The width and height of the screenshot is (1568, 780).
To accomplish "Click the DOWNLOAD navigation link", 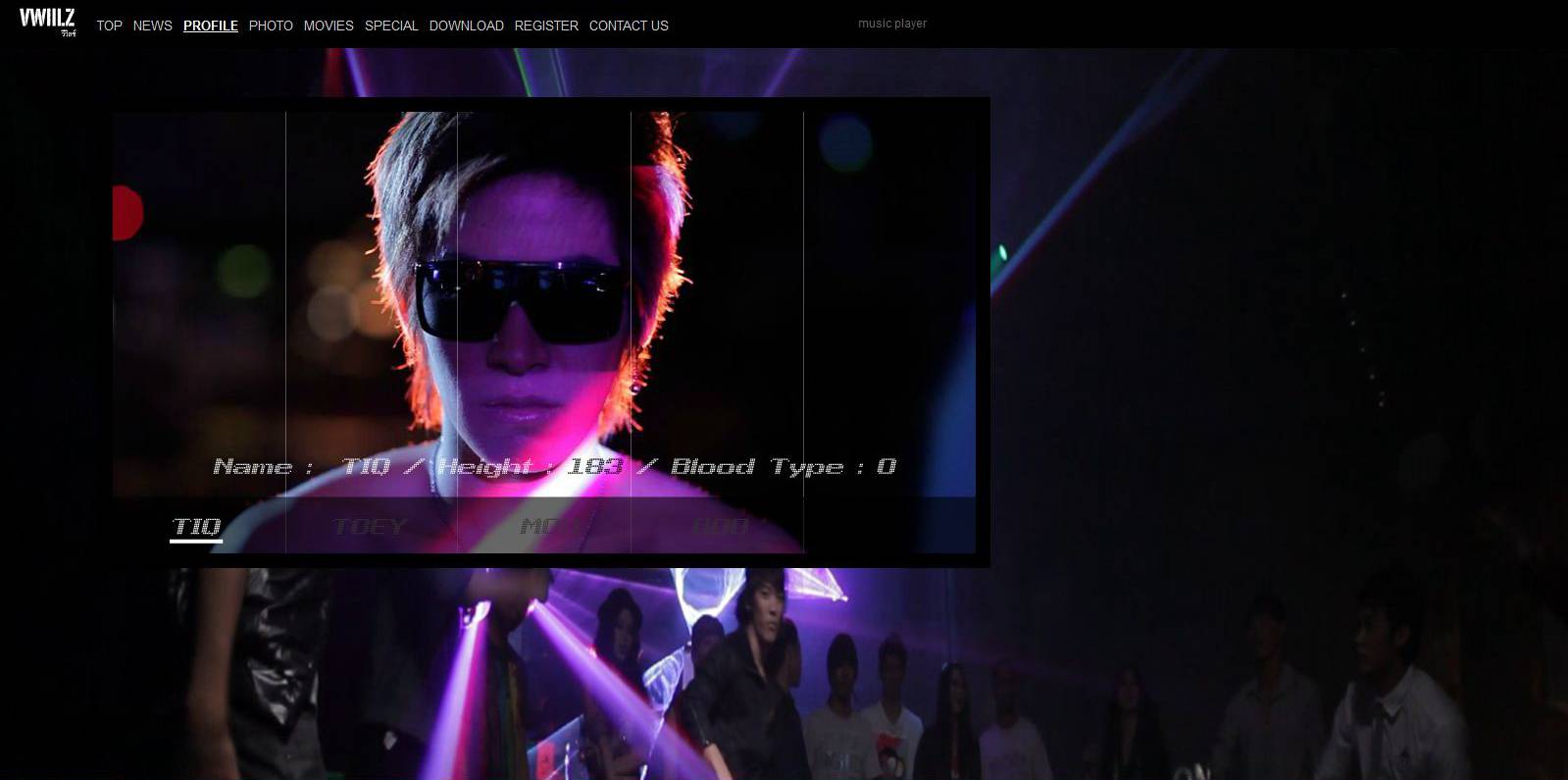I will coord(466,26).
